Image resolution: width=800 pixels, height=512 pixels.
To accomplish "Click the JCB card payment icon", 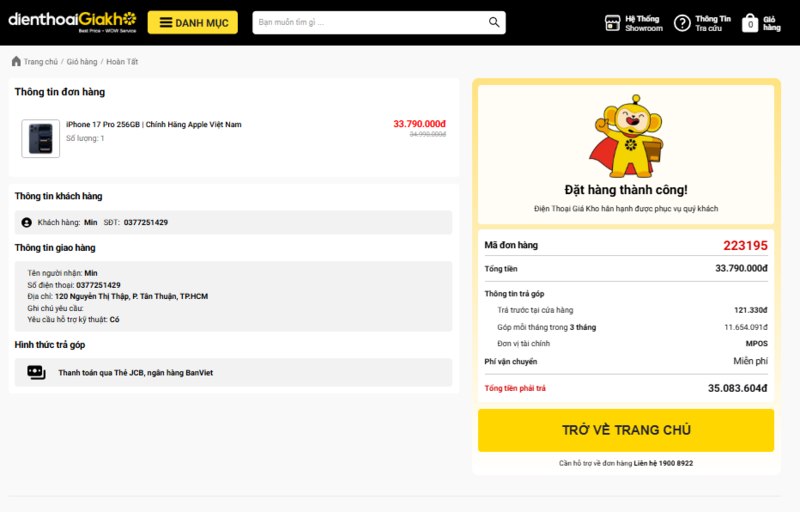I will [36, 372].
